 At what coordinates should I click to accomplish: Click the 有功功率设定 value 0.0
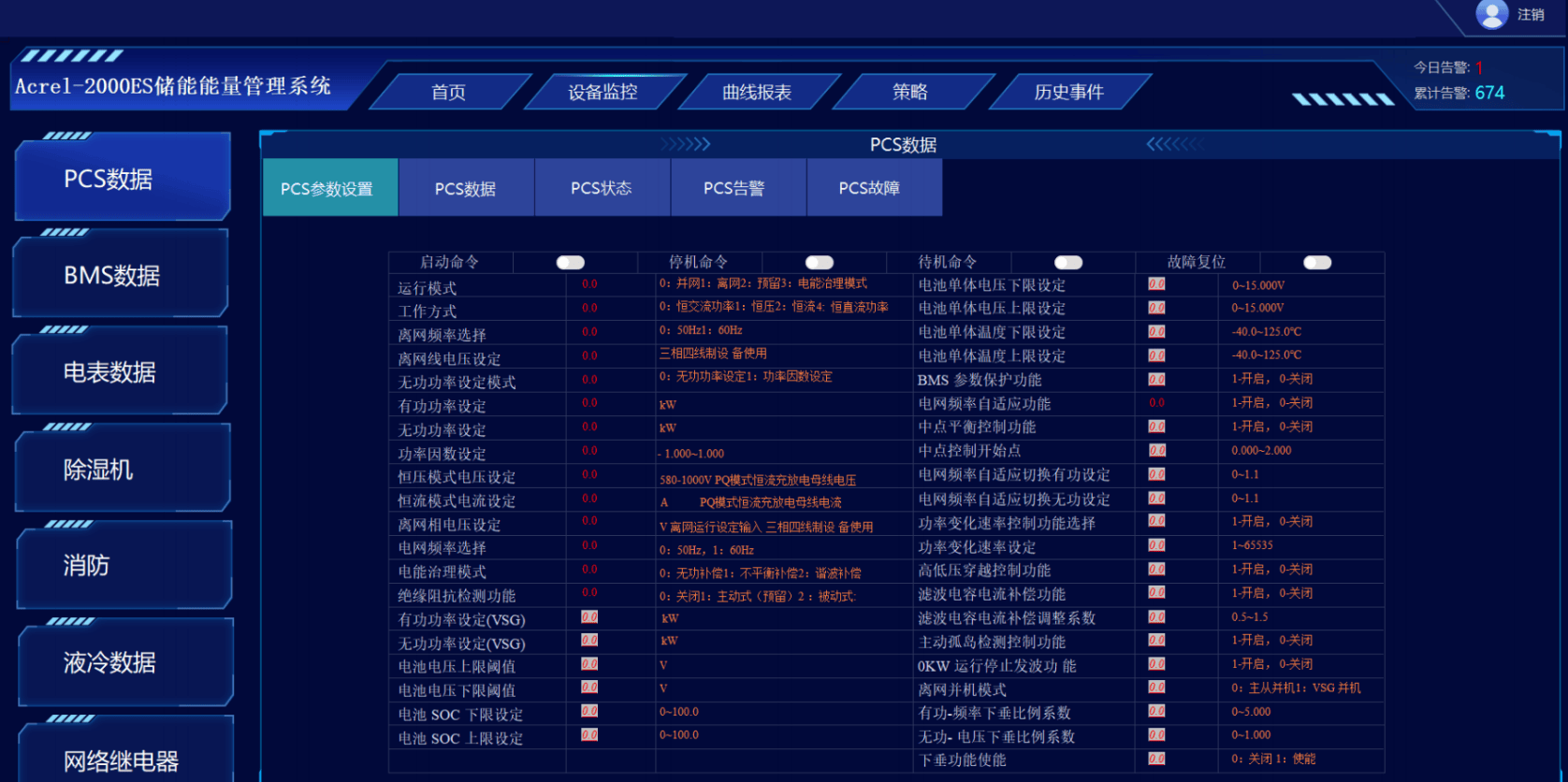tap(589, 403)
